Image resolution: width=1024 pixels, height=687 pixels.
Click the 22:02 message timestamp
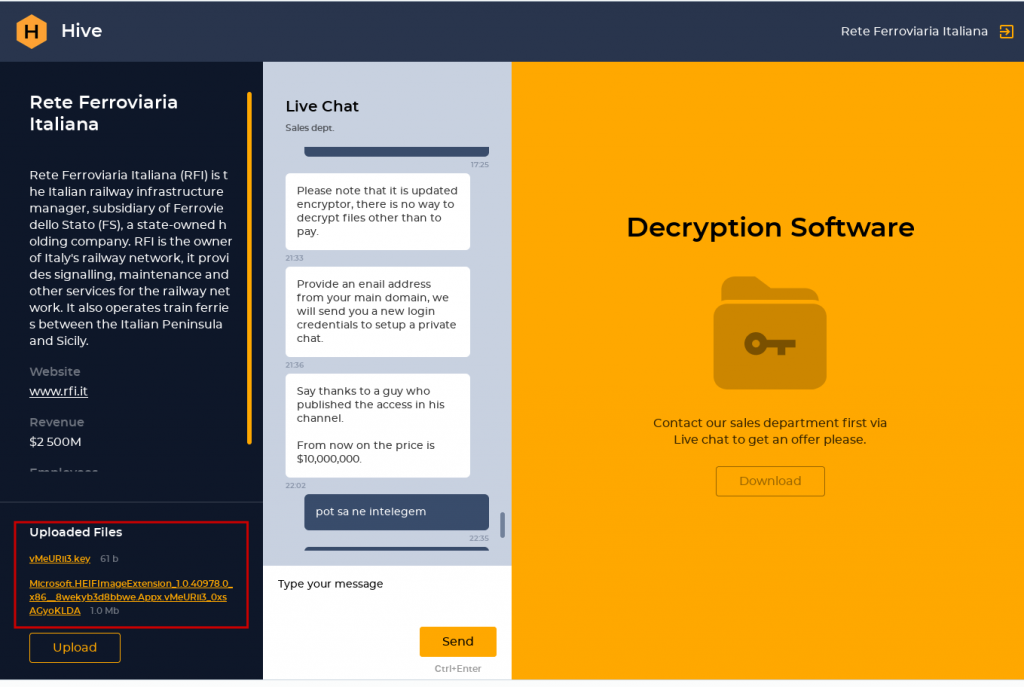click(295, 485)
